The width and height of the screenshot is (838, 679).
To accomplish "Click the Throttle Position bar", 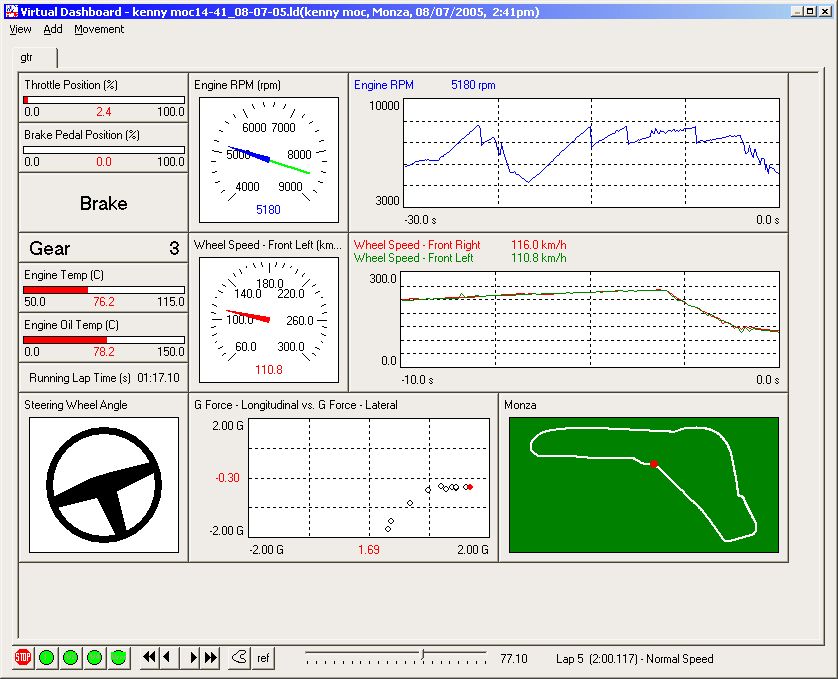I will point(104,100).
